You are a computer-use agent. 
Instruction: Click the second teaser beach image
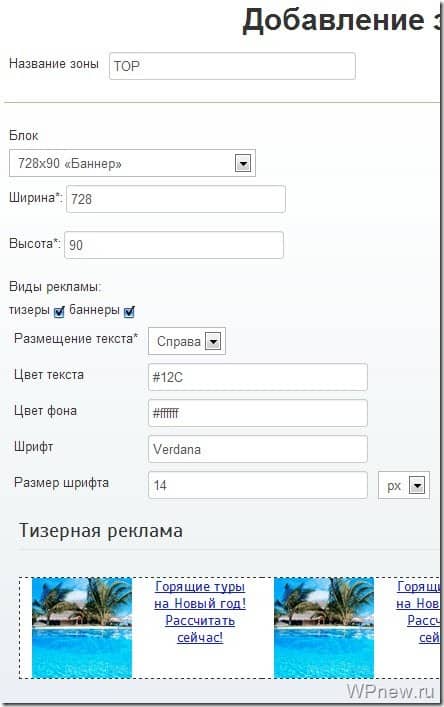click(324, 628)
